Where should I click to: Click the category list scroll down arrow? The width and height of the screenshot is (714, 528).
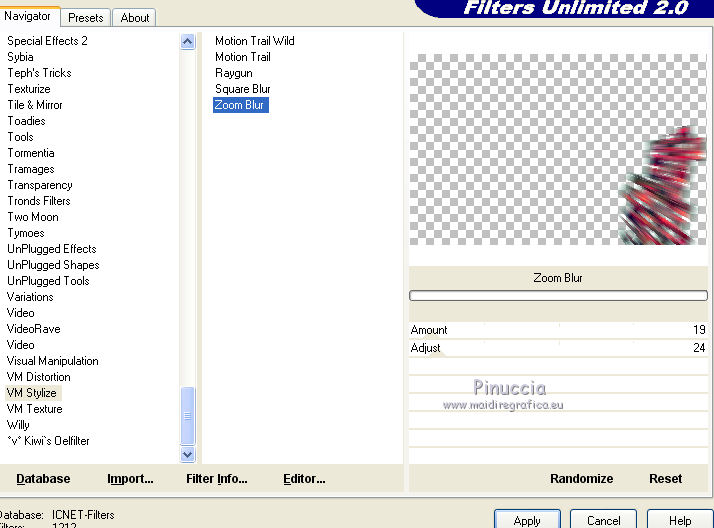pyautogui.click(x=188, y=454)
